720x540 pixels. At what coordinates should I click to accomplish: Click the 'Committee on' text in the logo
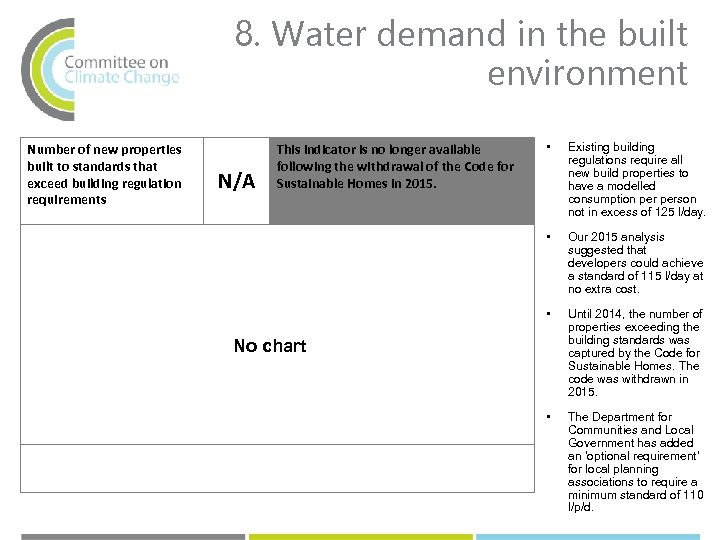click(x=116, y=62)
